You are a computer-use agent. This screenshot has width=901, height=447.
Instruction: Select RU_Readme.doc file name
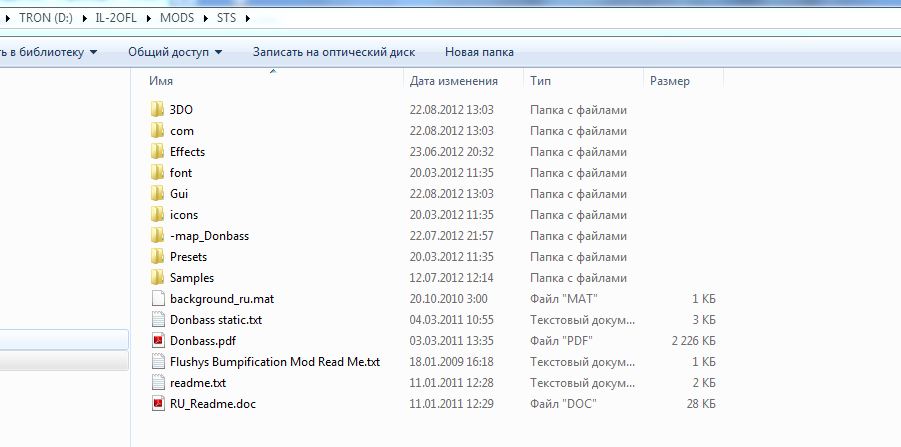coord(213,404)
